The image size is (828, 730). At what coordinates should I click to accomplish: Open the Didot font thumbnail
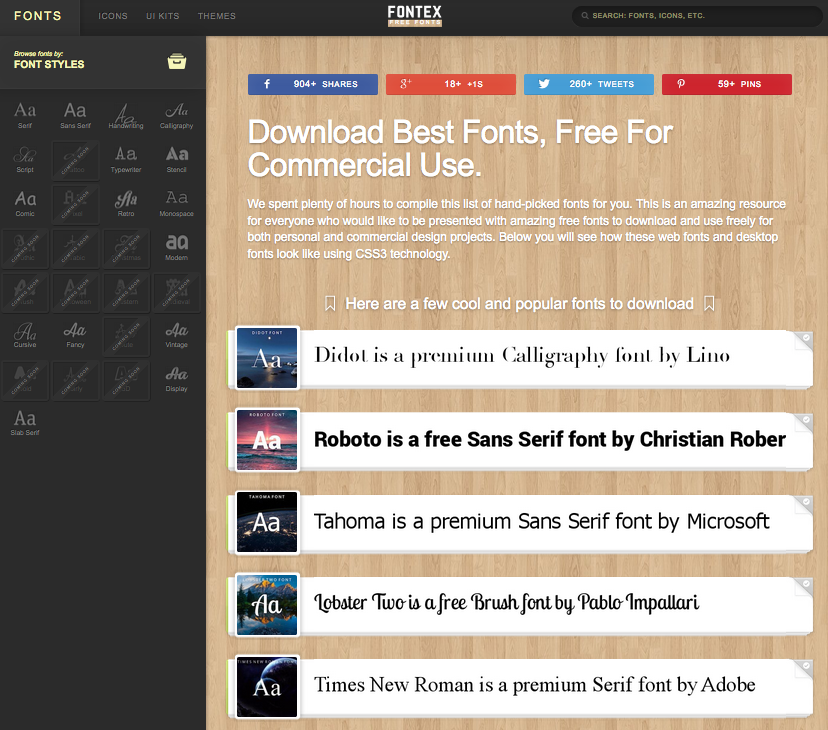coord(267,358)
